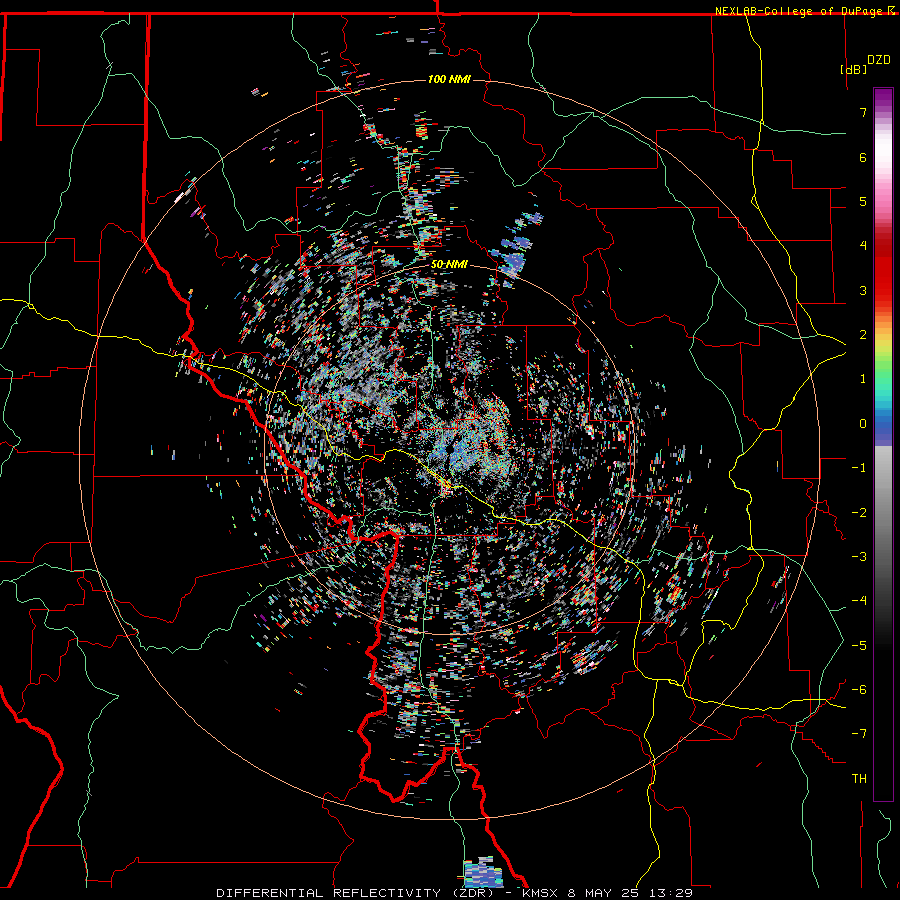Click the -6 value on the scale

pyautogui.click(x=859, y=690)
